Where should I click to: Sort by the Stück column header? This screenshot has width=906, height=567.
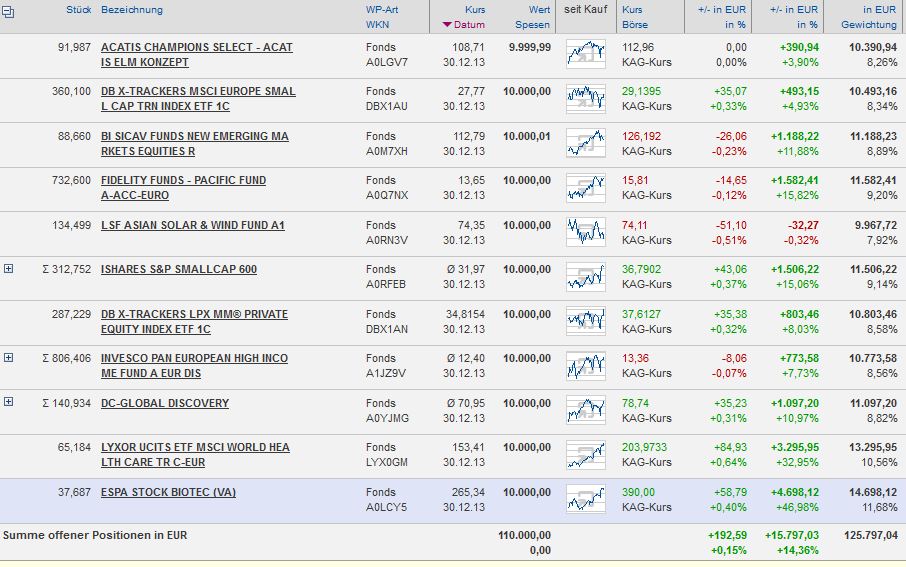(79, 10)
